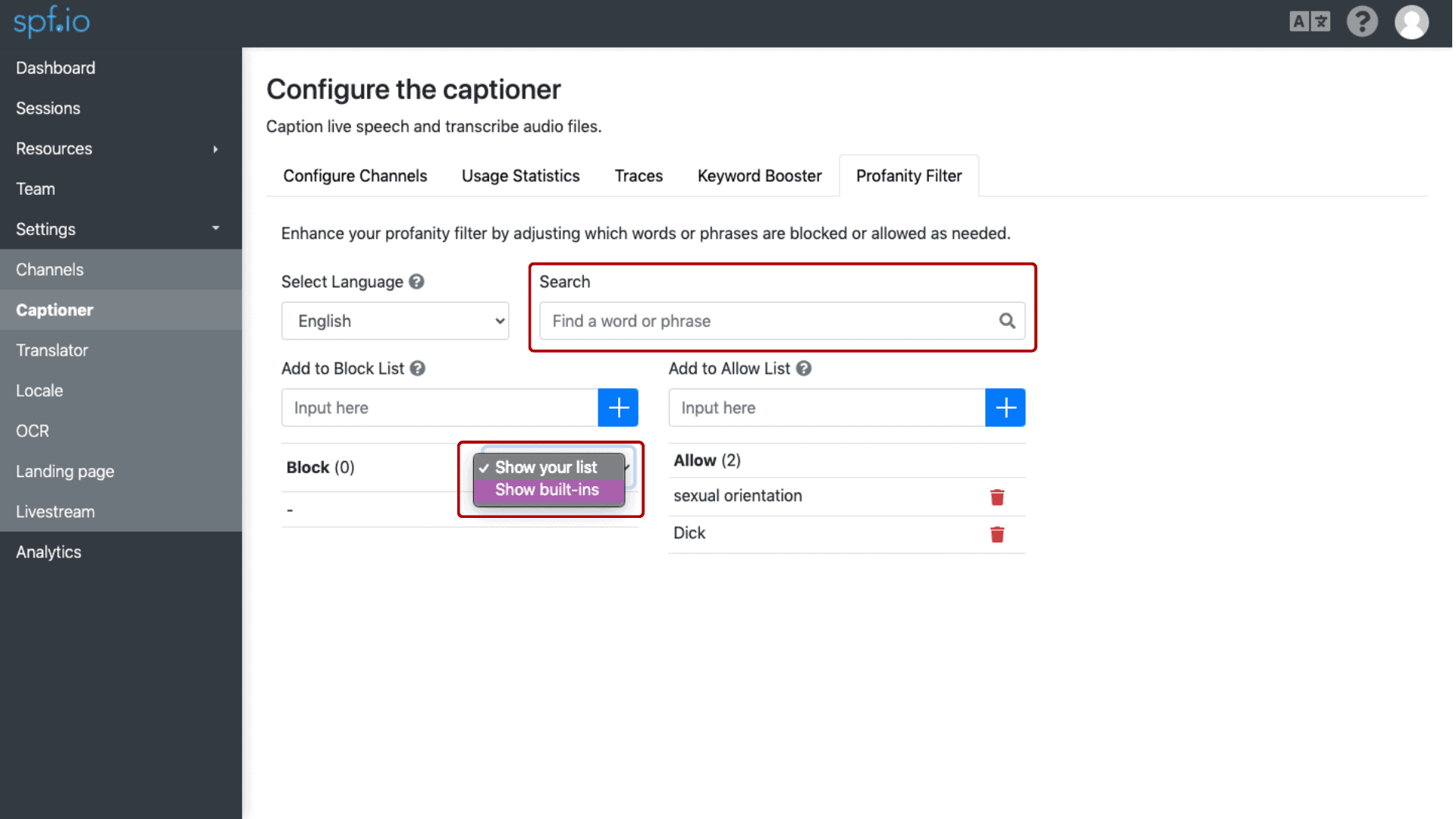Viewport: 1456px width, 819px height.
Task: Delete 'sexual orientation' using its trash icon
Action: [x=996, y=497]
